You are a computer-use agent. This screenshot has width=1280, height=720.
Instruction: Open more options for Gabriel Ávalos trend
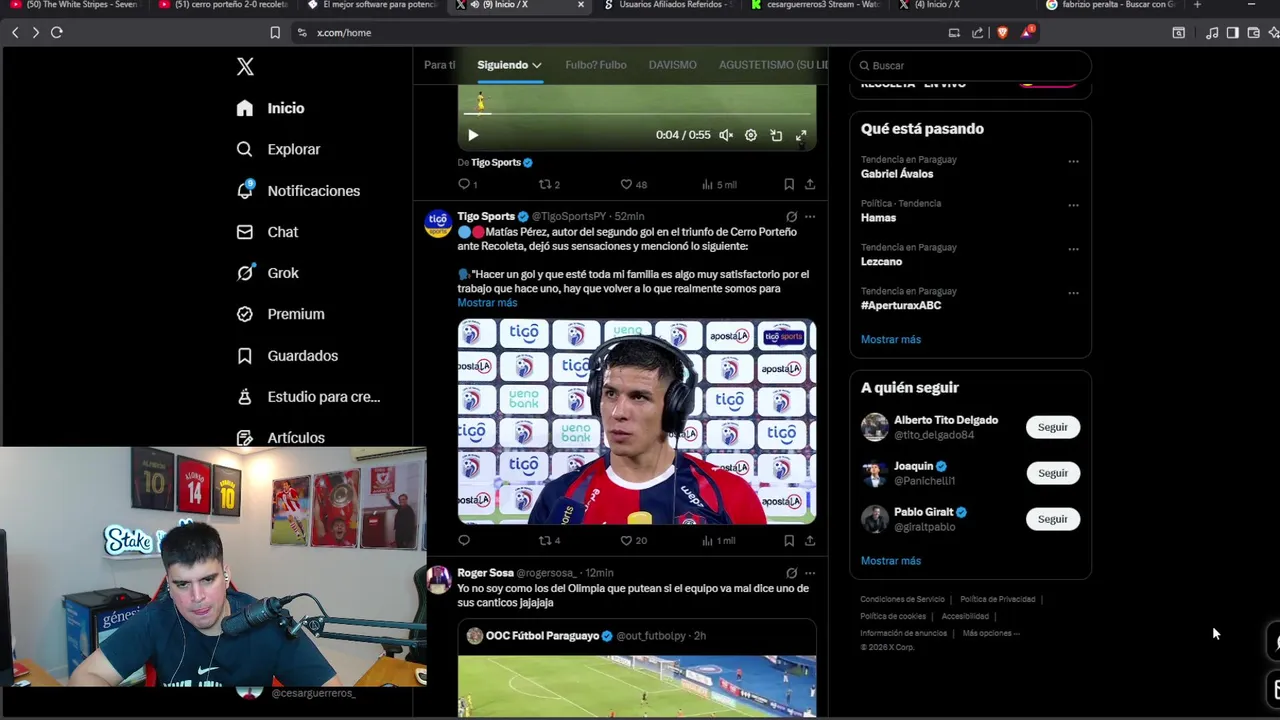tap(1073, 161)
